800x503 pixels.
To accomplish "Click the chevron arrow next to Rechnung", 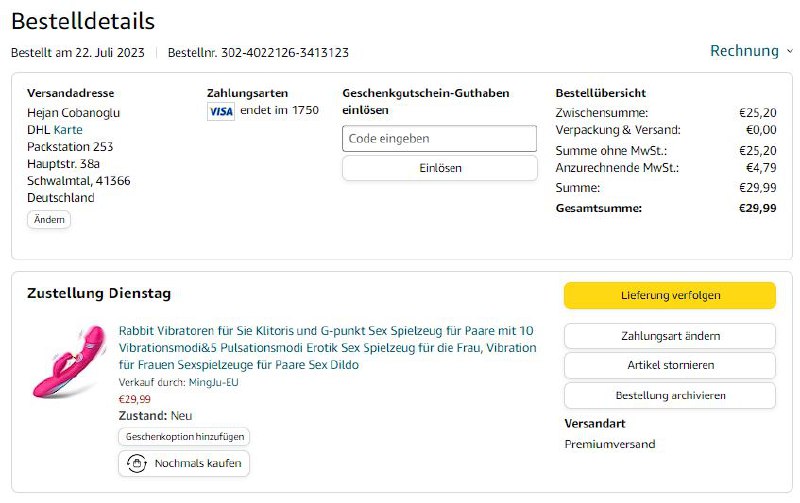I will [789, 51].
